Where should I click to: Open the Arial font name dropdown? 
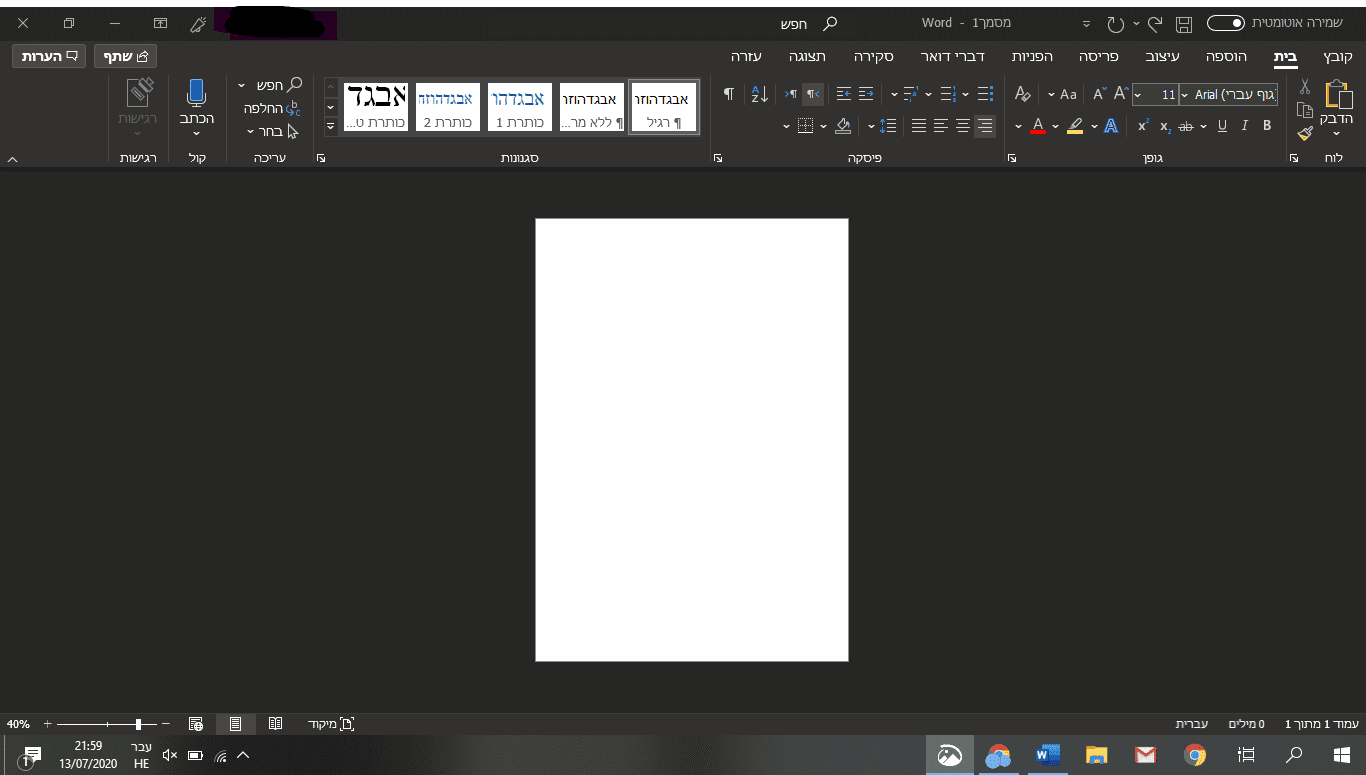click(x=1185, y=95)
